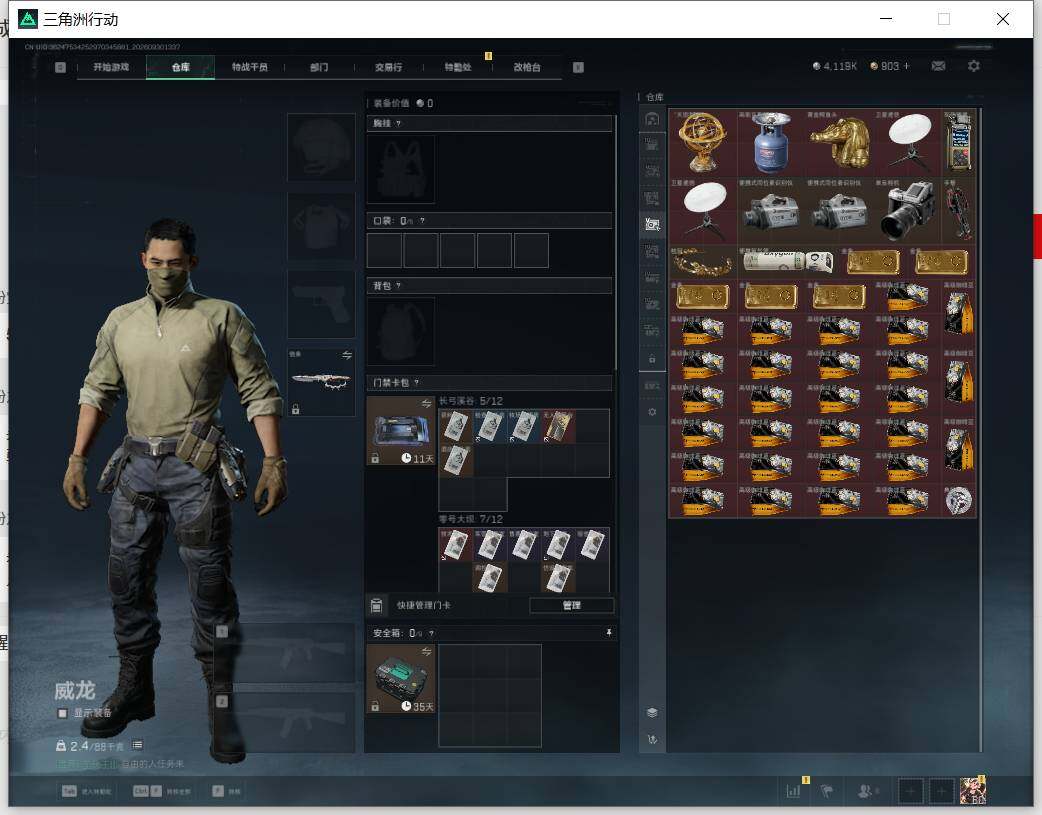This screenshot has height=815, width=1042.
Task: Open the stacked layers icon in the warehouse sidebar
Action: [652, 713]
